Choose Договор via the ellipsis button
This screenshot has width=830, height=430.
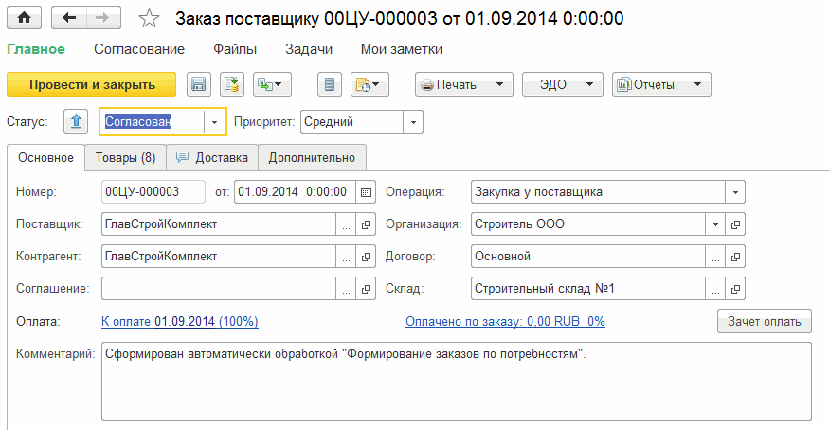coord(715,256)
